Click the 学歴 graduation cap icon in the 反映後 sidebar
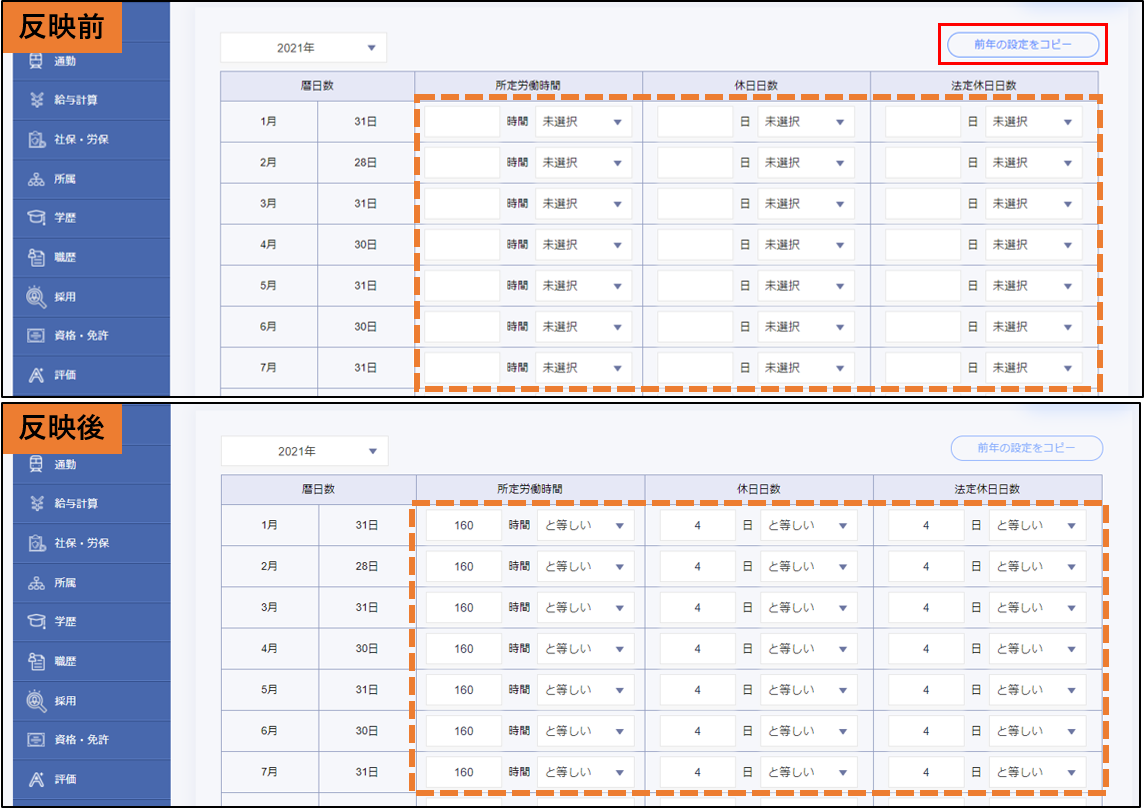This screenshot has width=1144, height=808. (36, 622)
